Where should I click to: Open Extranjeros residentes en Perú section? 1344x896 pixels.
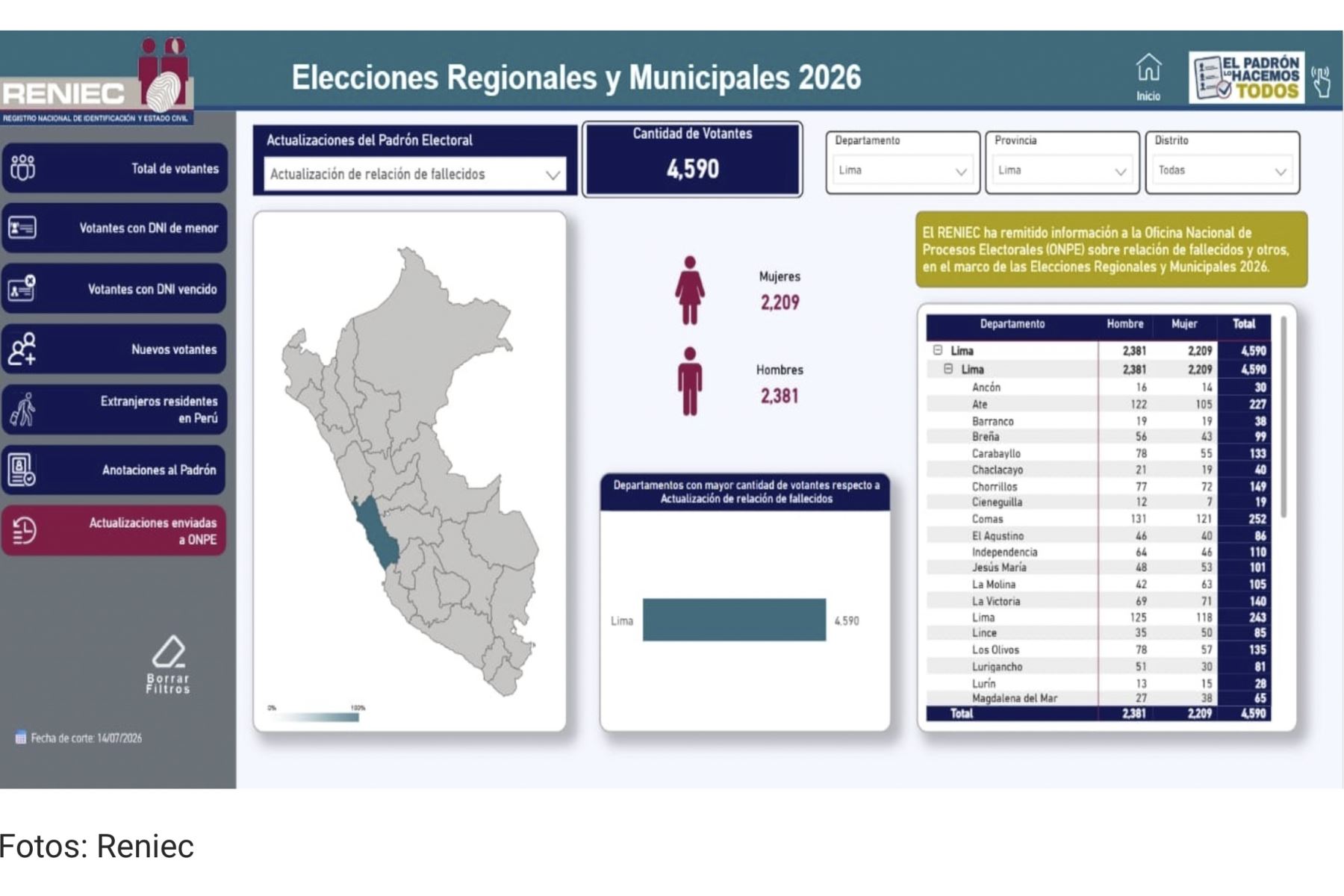pos(114,409)
